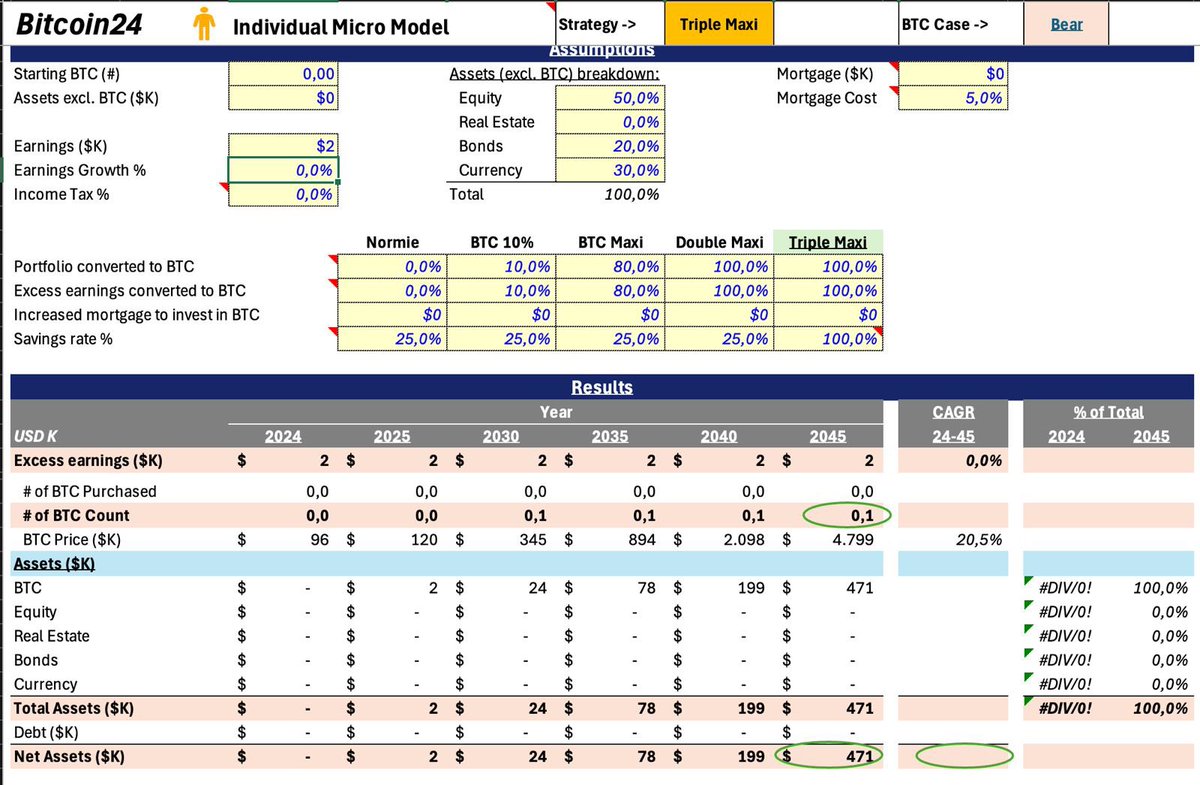Viewport: 1200px width, 785px height.
Task: Select the Assets excl. BTC ($K) value cell
Action: coord(284,97)
